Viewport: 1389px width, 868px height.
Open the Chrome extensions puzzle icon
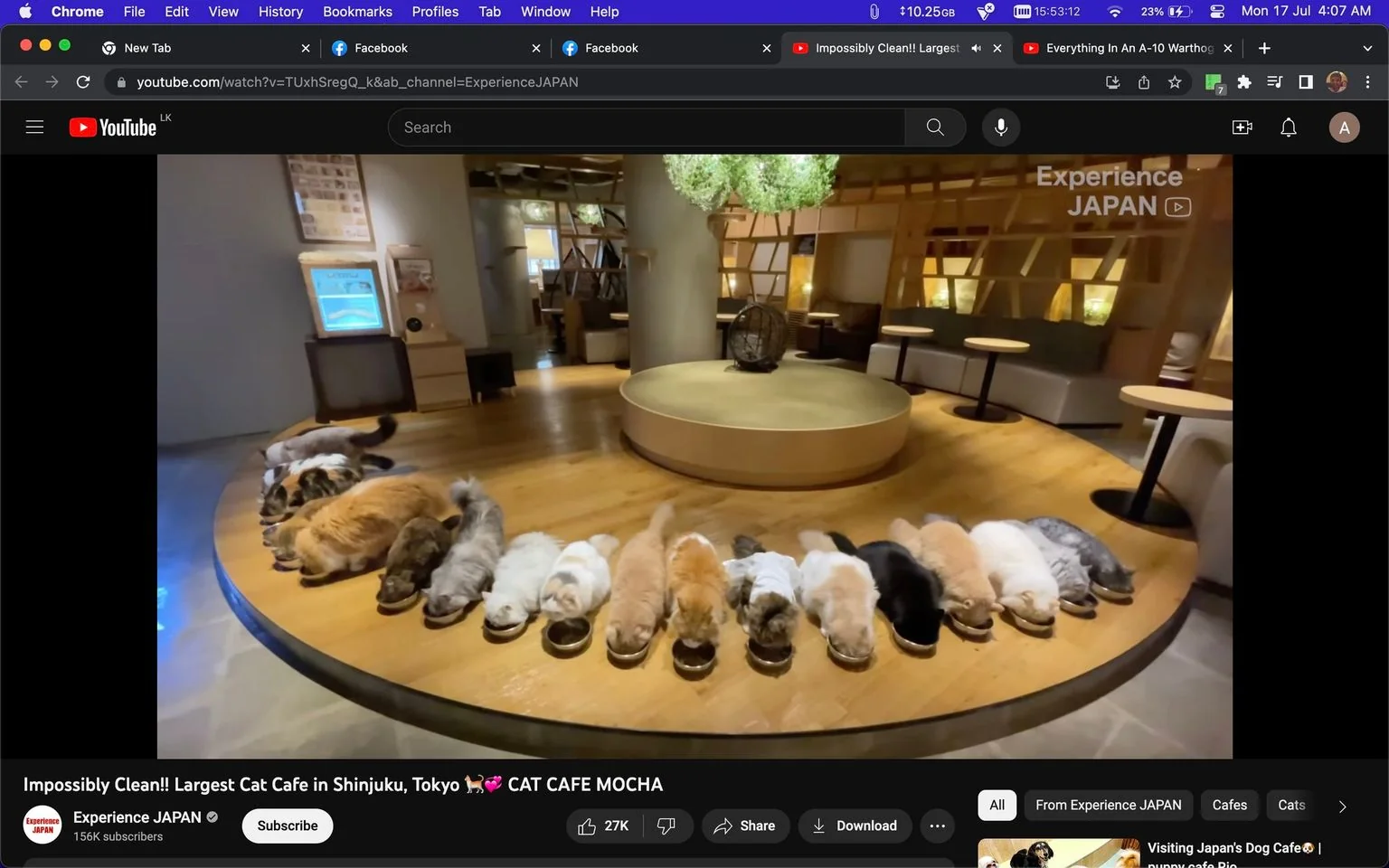click(1244, 82)
